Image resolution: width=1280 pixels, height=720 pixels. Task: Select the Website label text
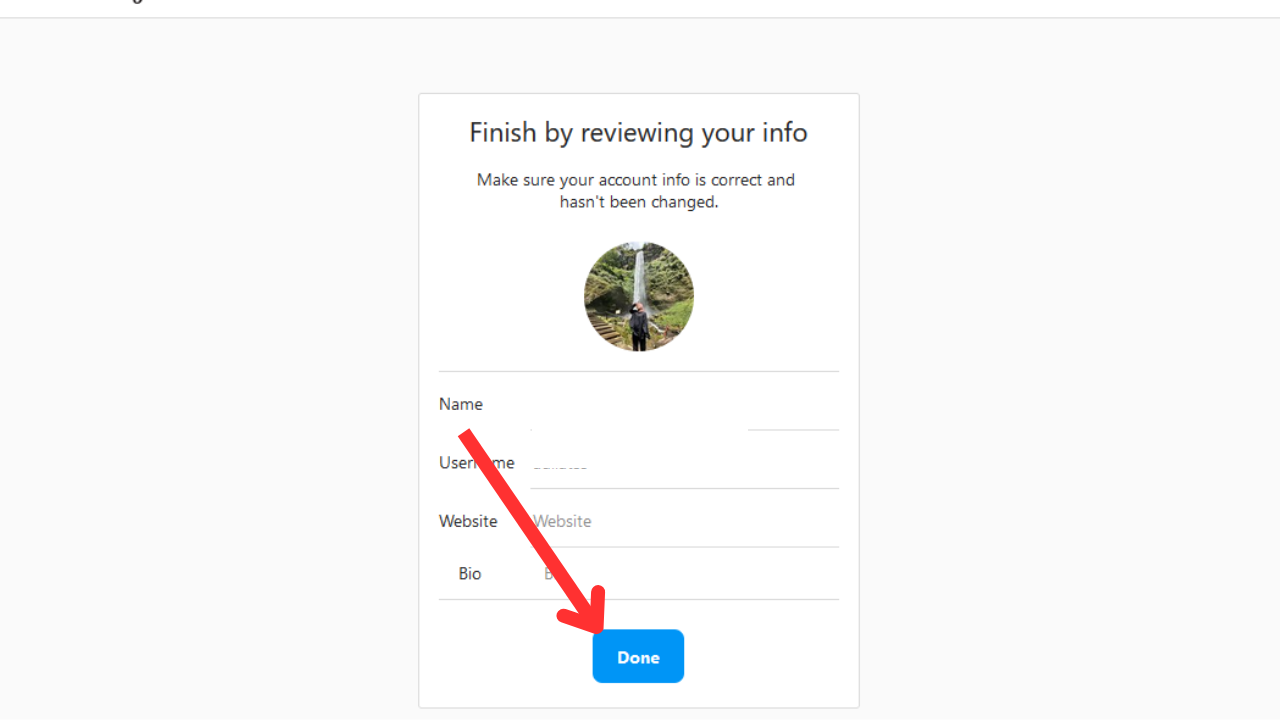[468, 521]
